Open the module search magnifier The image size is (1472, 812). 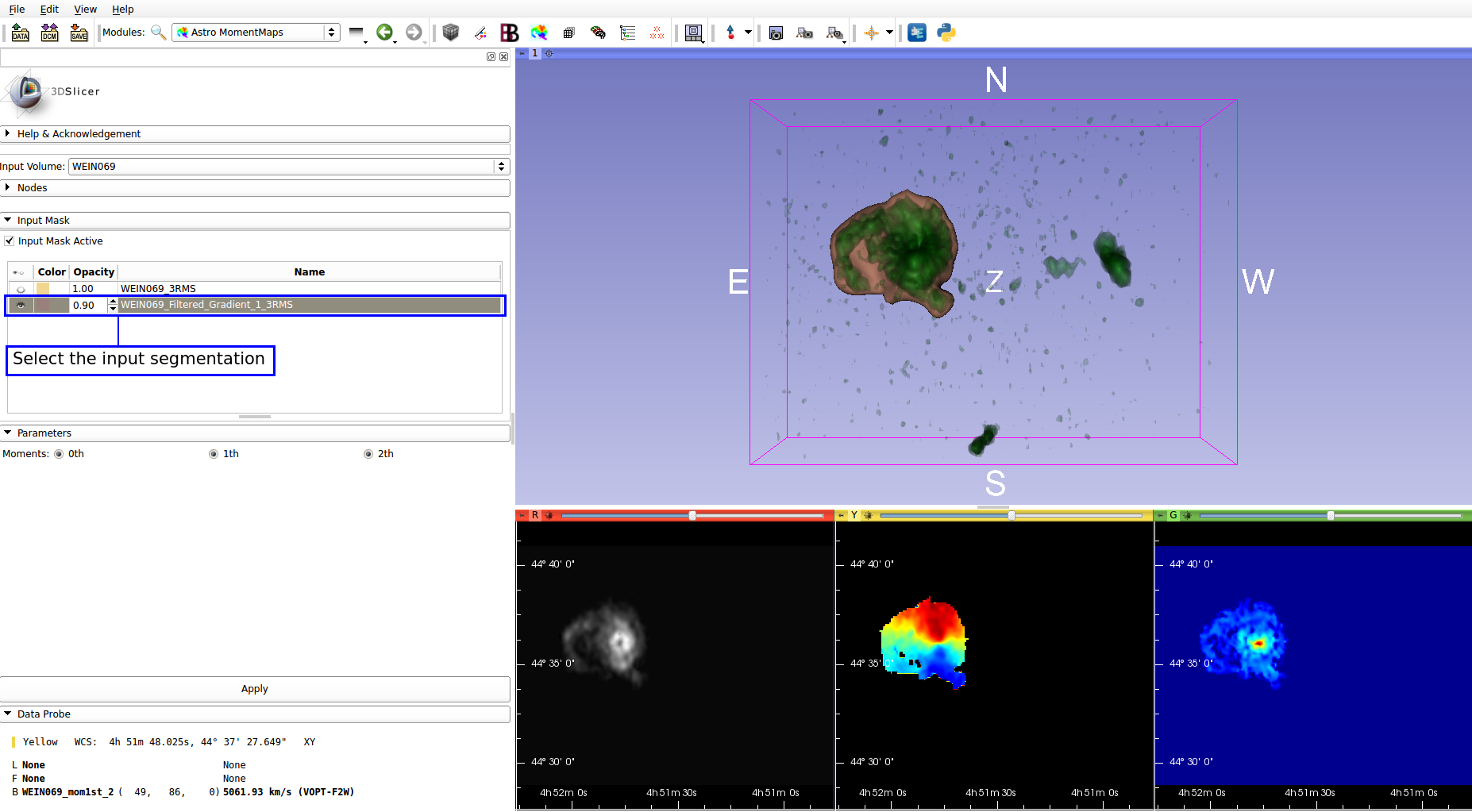coord(159,33)
